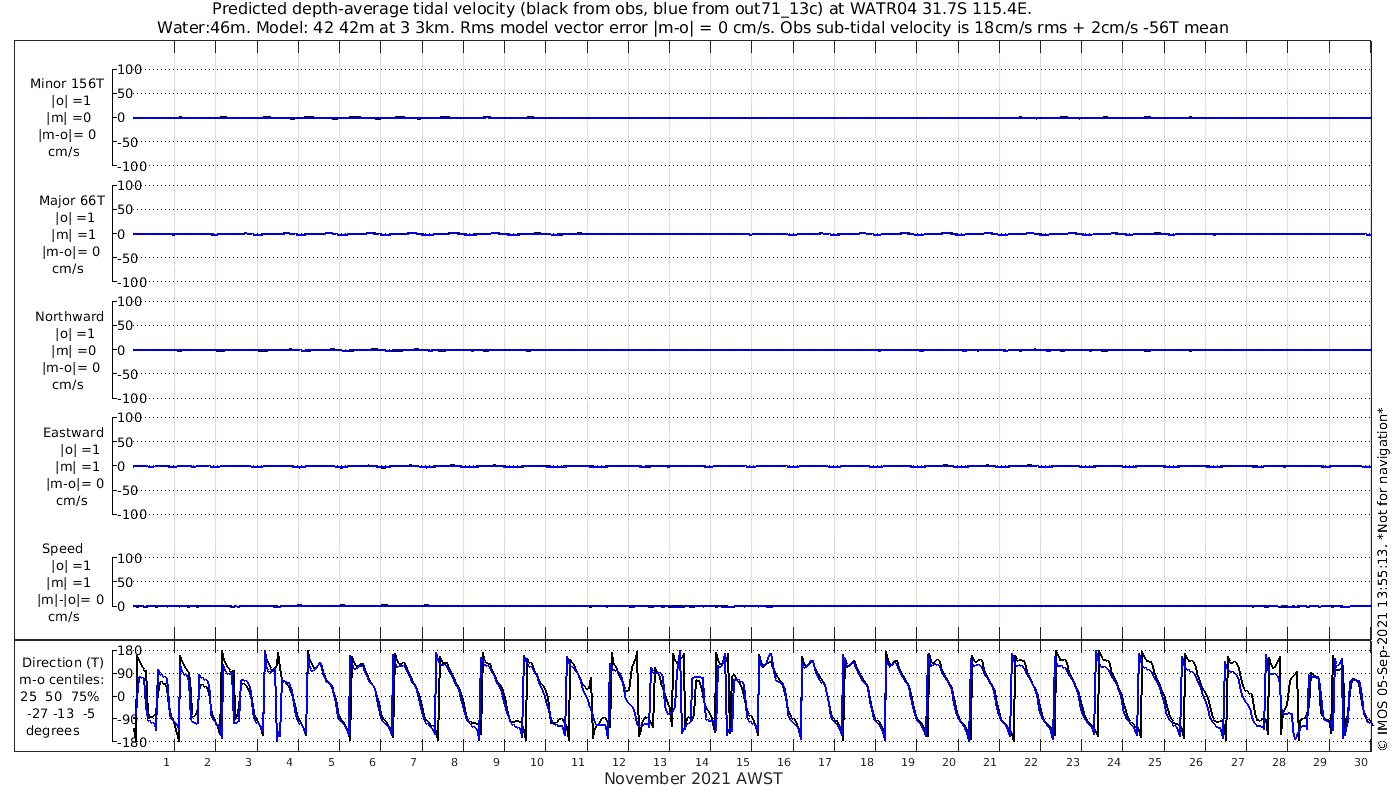Click the "degrees" unit label
Image resolution: width=1400 pixels, height=800 pixels.
point(53,730)
